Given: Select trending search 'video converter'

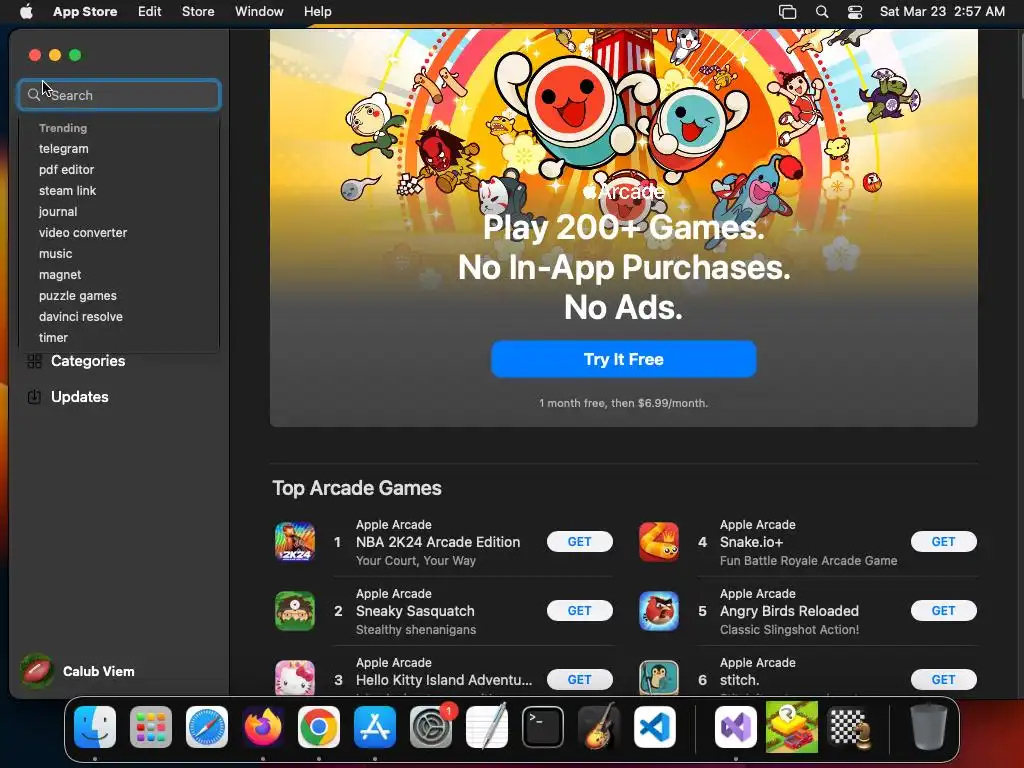Looking at the screenshot, I should 83,232.
